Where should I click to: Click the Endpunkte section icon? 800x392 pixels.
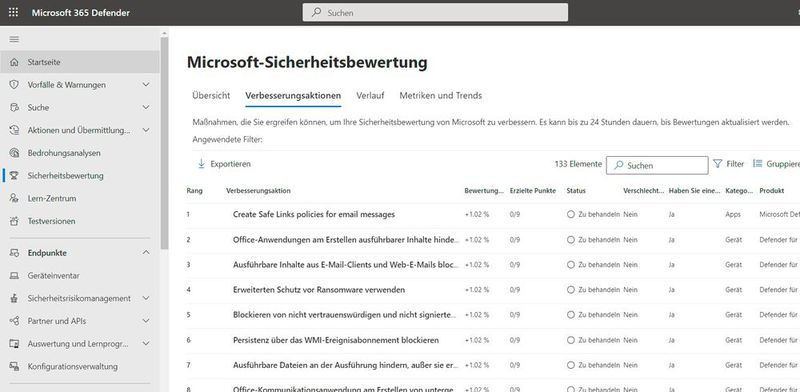(x=14, y=253)
